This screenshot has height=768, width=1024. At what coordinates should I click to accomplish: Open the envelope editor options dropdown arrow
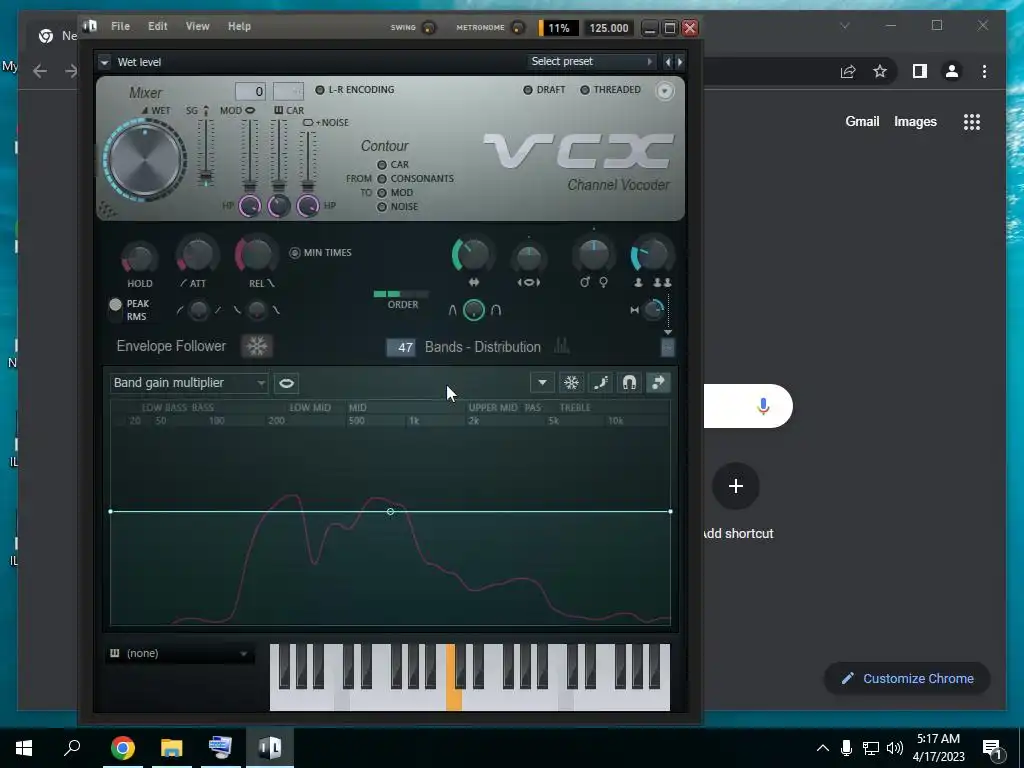click(x=542, y=383)
